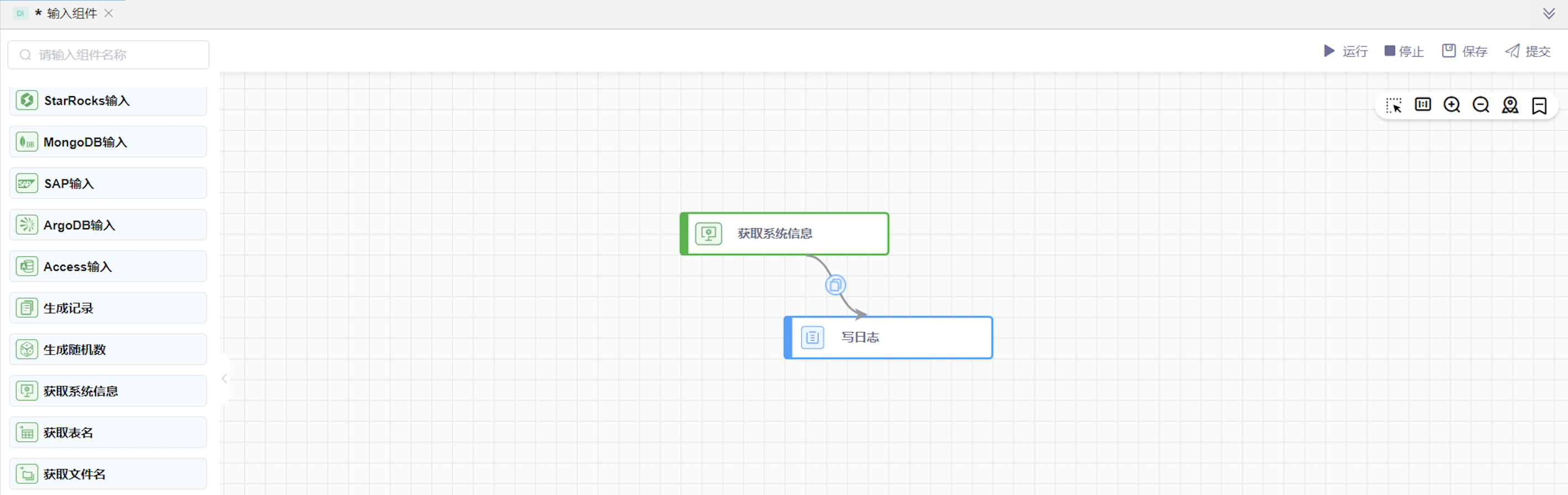Select the Access输入 component
This screenshot has width=1568, height=495.
(x=108, y=266)
